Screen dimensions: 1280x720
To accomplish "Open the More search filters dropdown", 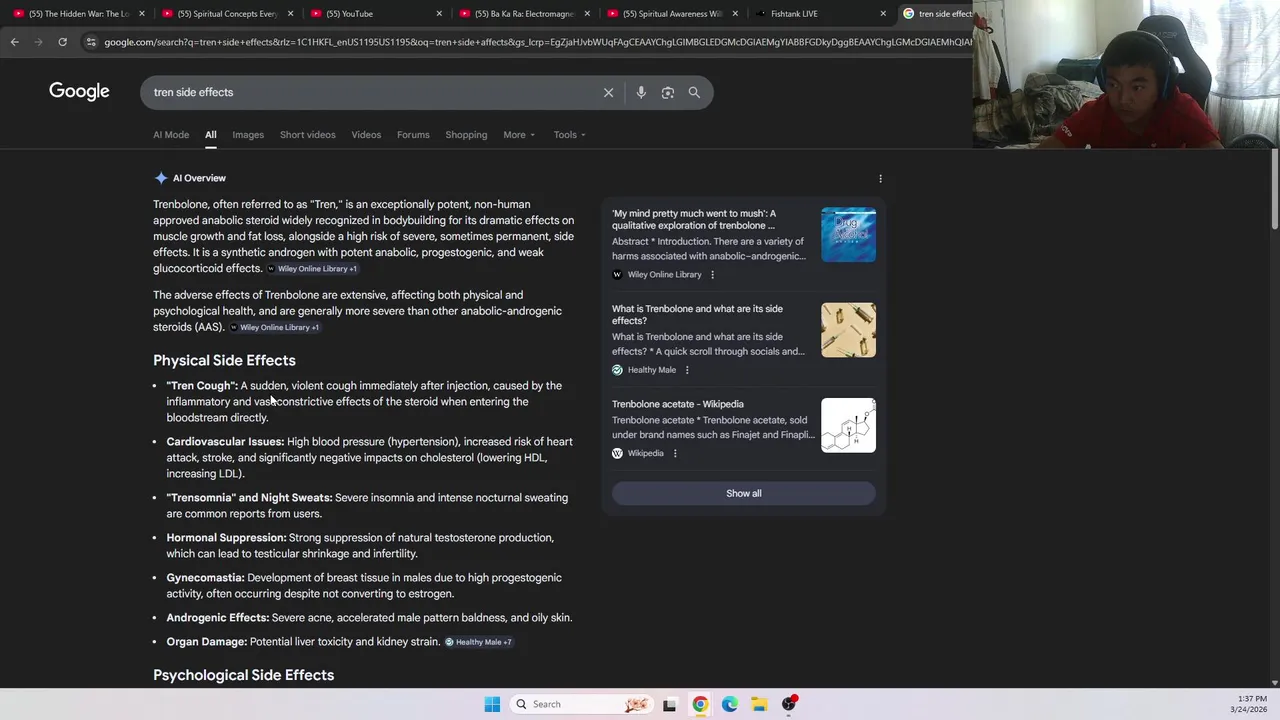I will [x=518, y=135].
